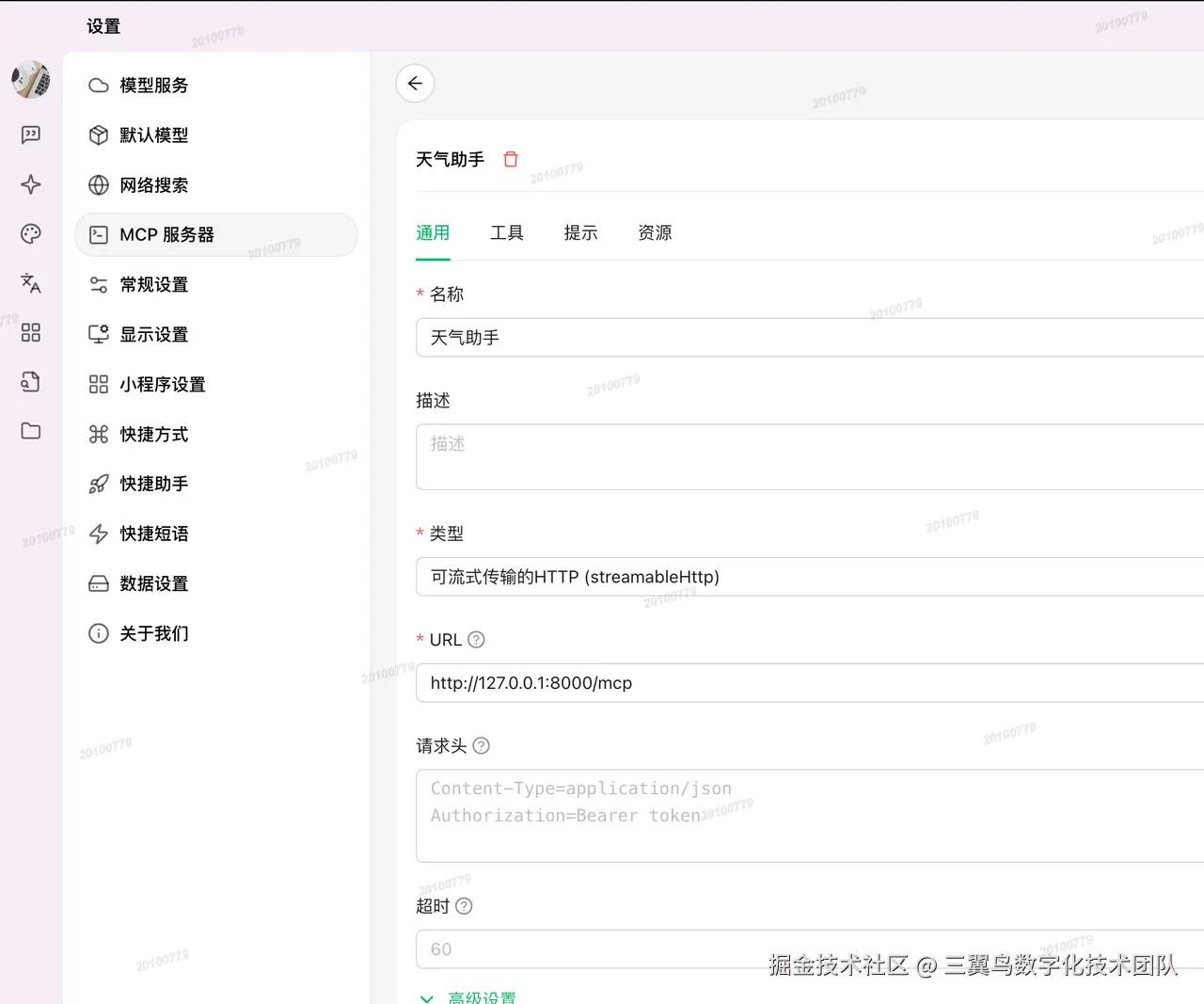
Task: Click the 请求头 help question mark icon
Action: click(481, 746)
